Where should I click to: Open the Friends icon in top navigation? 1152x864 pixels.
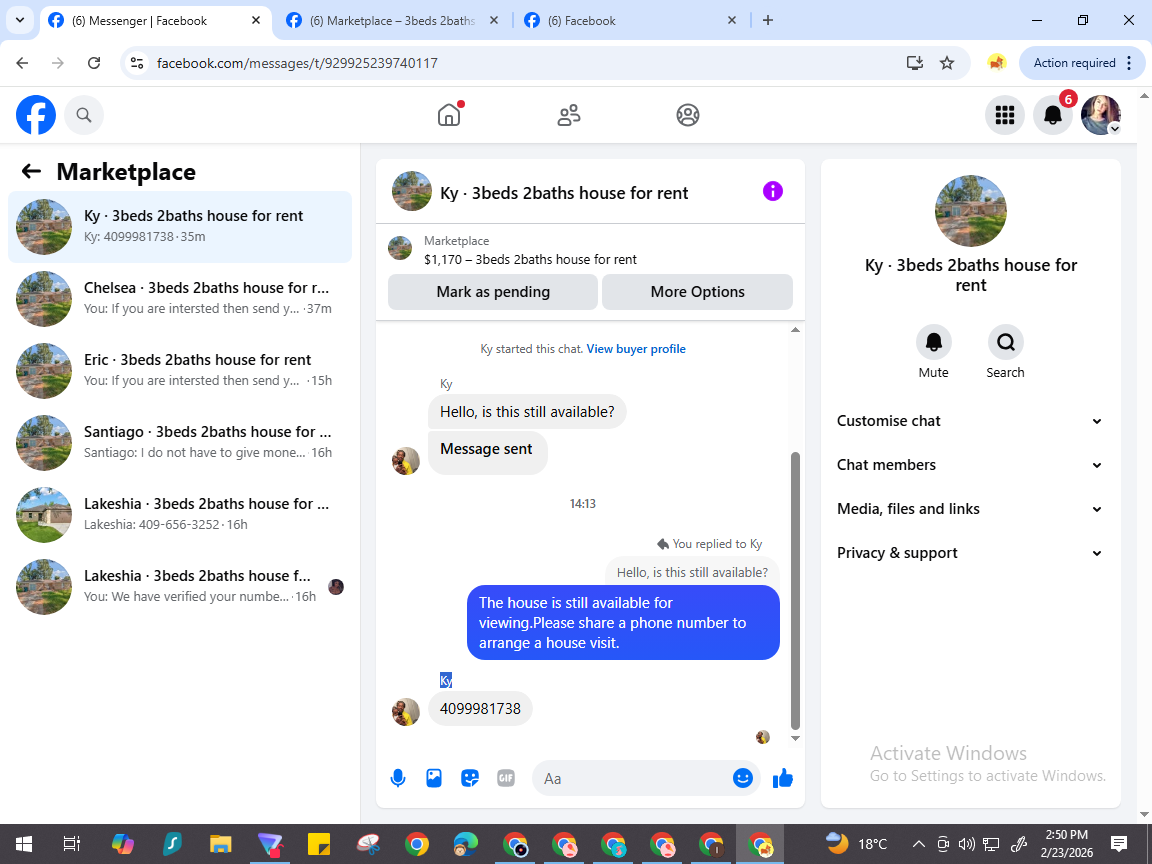[x=569, y=115]
